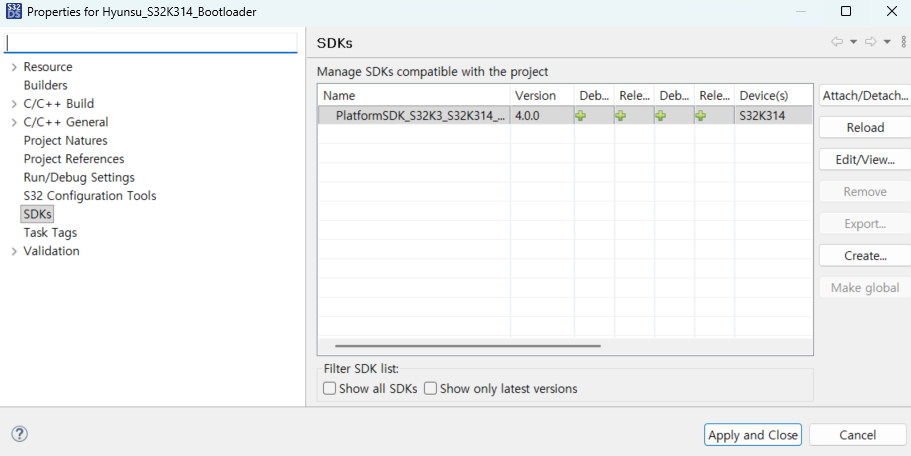Click fourth green plus icon in PlatformSDK row

click(x=701, y=116)
